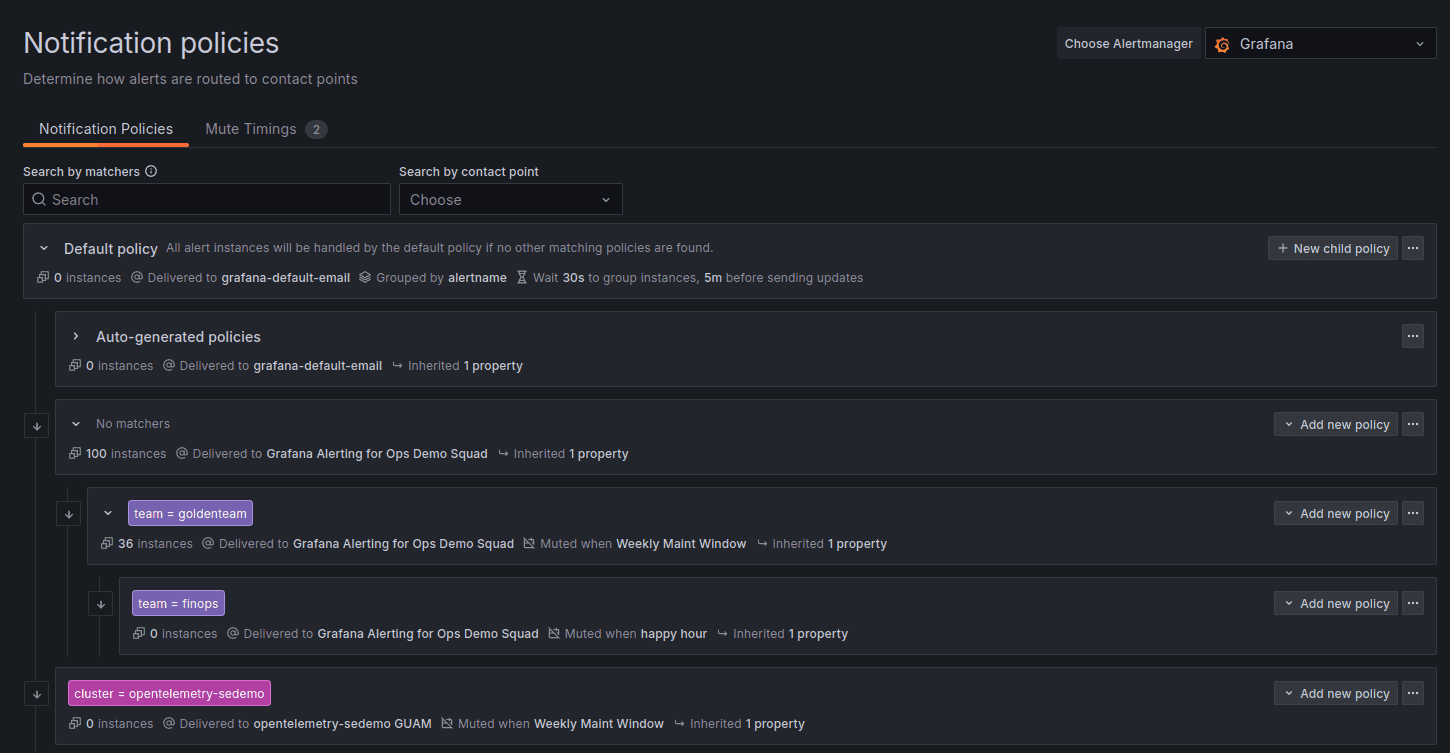This screenshot has height=753, width=1450.
Task: Open the ⋯ menu on the opentelemetry-sedemo policy
Action: (1412, 693)
